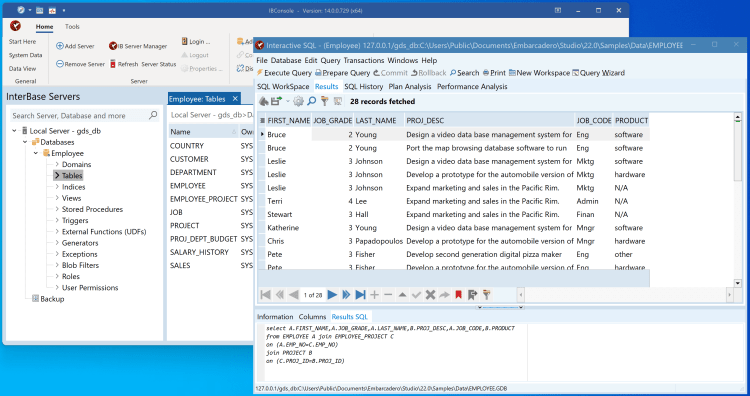The width and height of the screenshot is (750, 396).
Task: Click the IBConsole application logo button
Action: [x=16, y=26]
